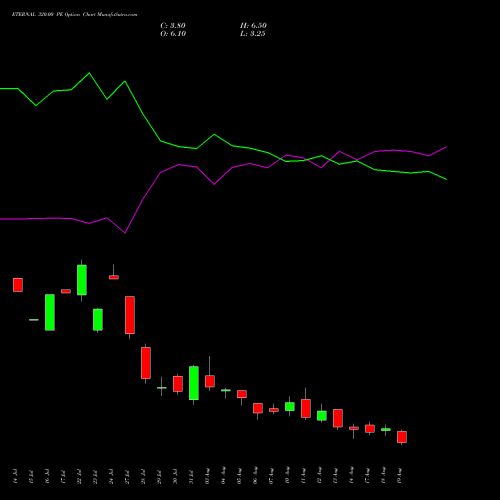Screen dimensions: 500x500
Task: Click the closing price value C: 3.80
Action: (x=173, y=26)
